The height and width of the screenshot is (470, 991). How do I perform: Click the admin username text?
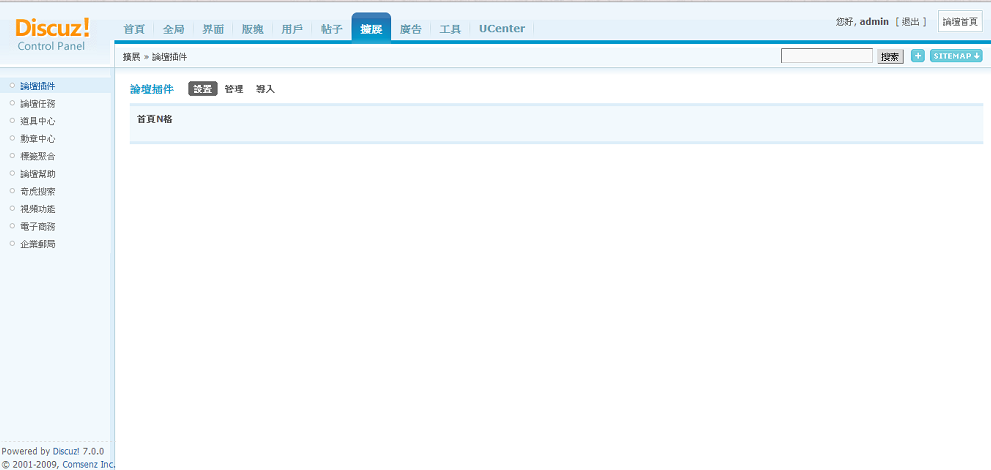tap(875, 22)
